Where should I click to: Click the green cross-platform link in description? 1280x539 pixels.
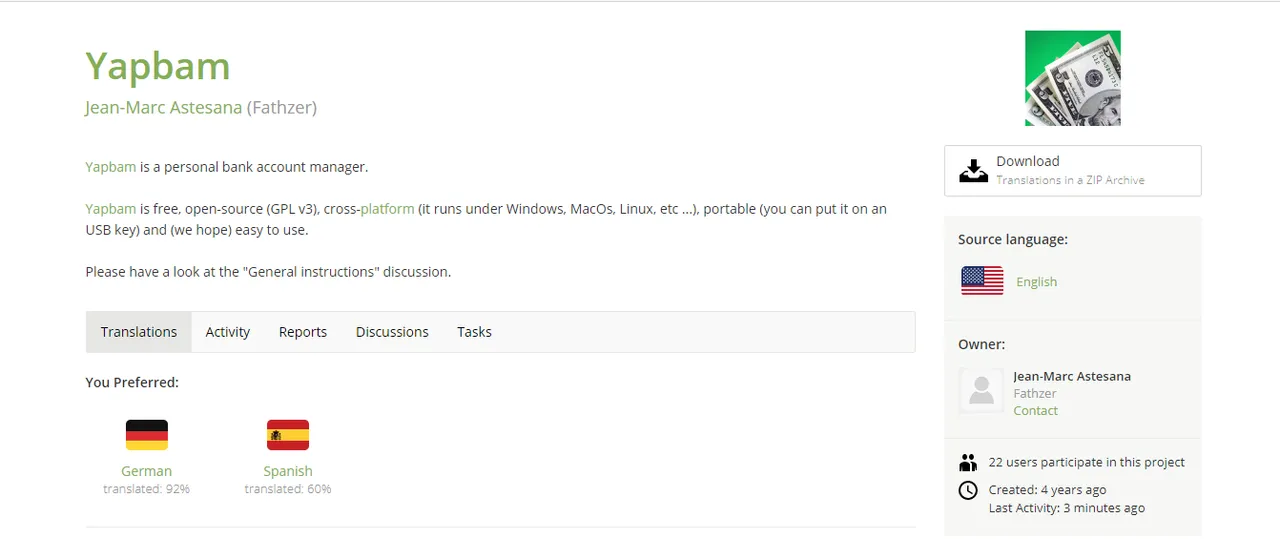point(387,209)
